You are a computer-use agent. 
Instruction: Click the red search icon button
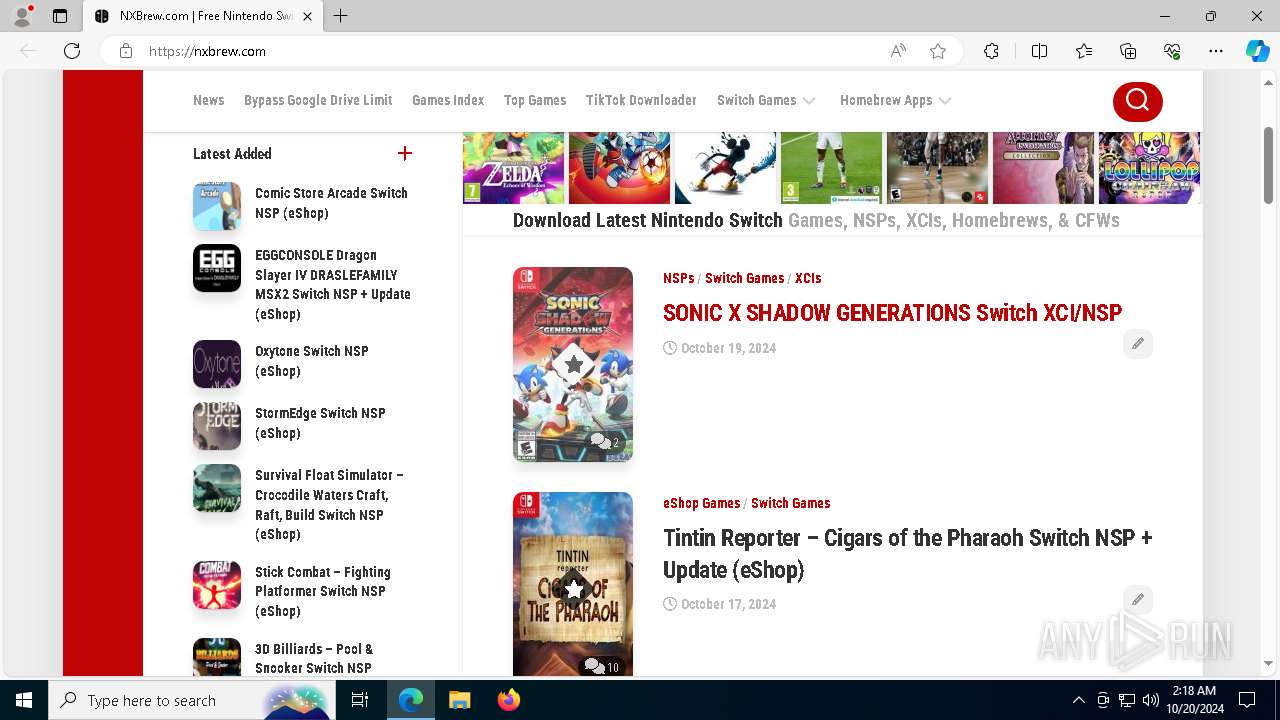tap(1138, 100)
